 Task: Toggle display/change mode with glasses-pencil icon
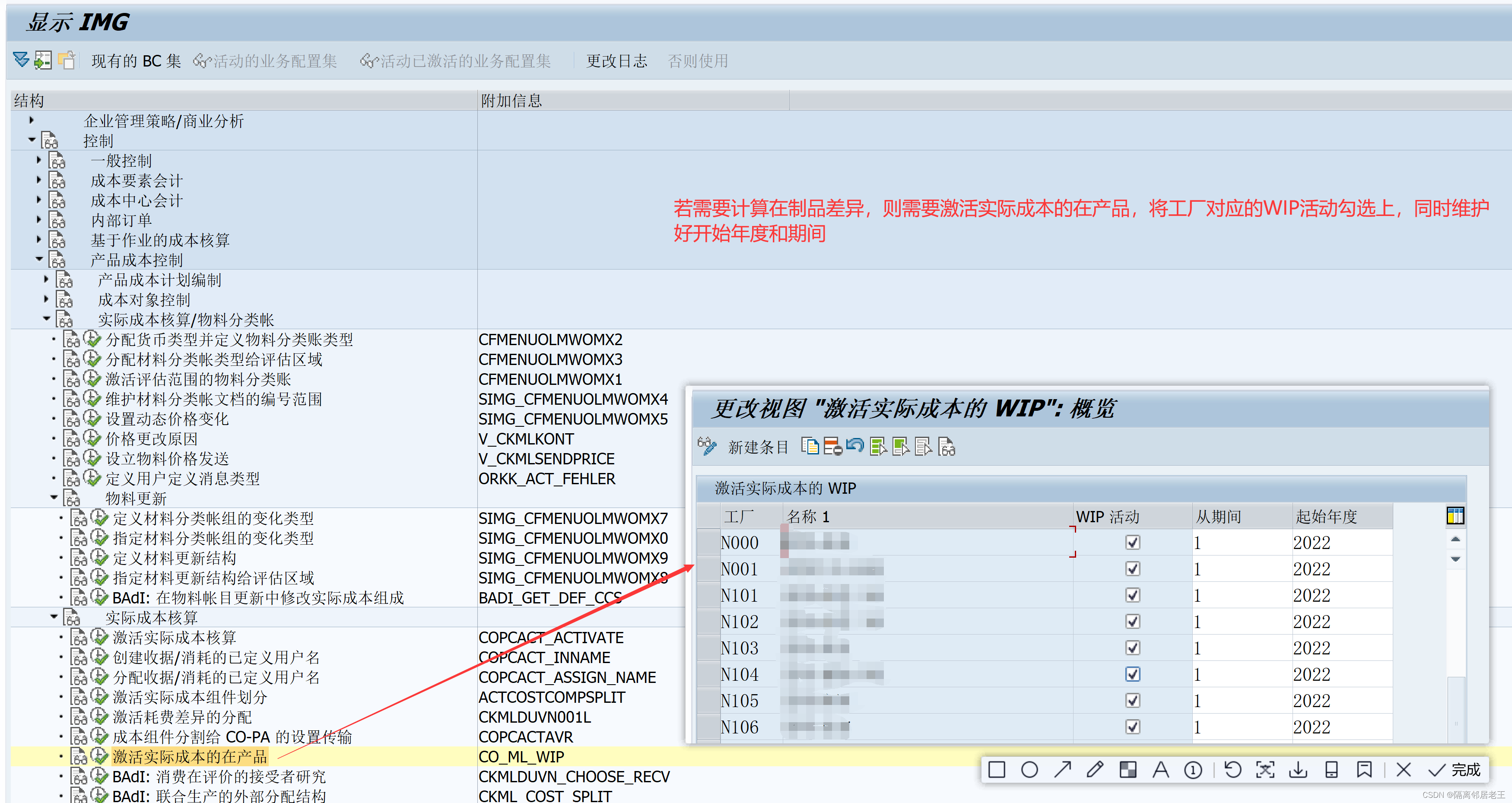coord(707,446)
